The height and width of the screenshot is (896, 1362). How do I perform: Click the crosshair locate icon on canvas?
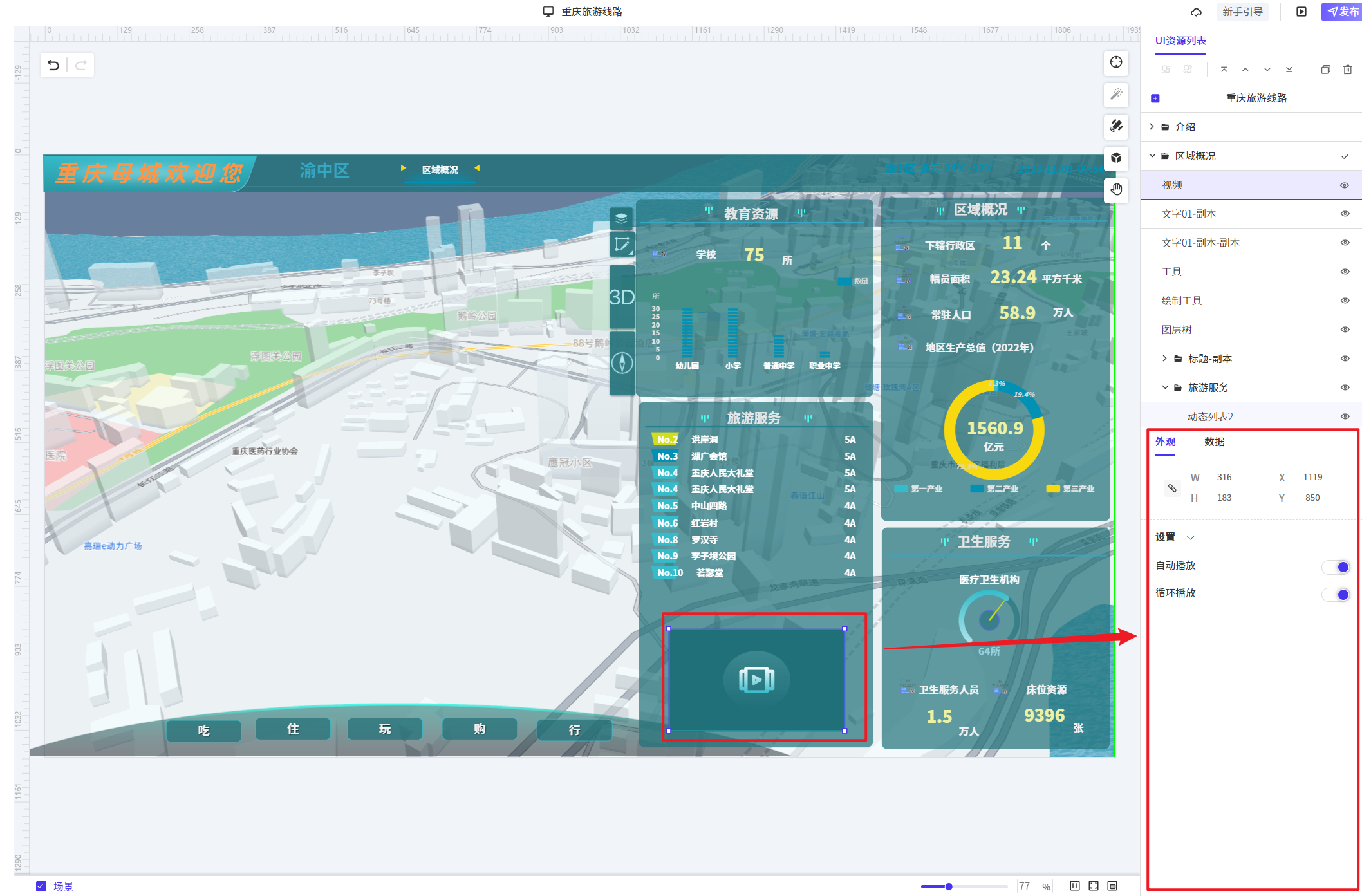(1116, 62)
